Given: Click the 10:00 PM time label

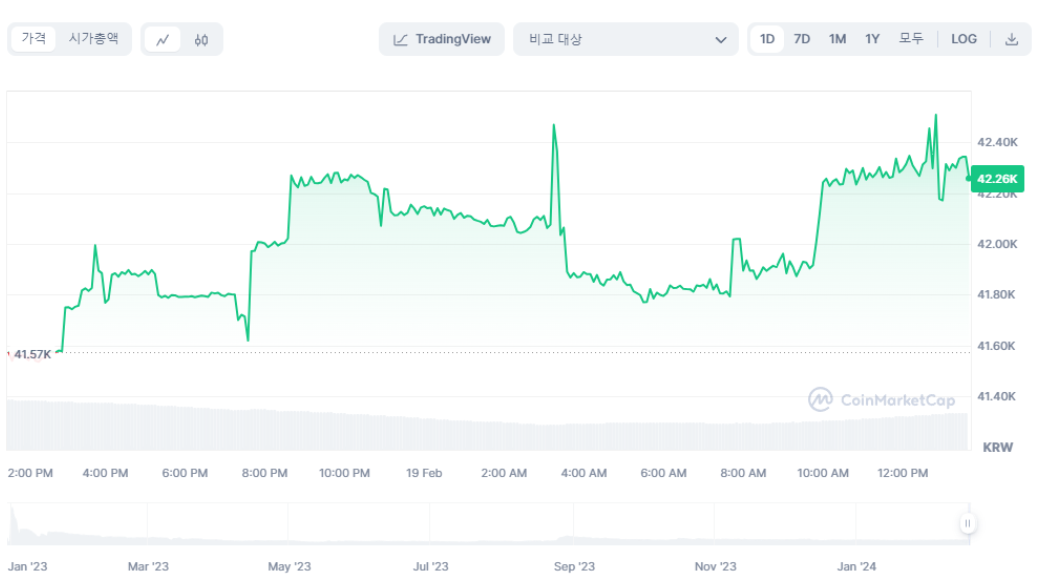Looking at the screenshot, I should click(x=344, y=473).
